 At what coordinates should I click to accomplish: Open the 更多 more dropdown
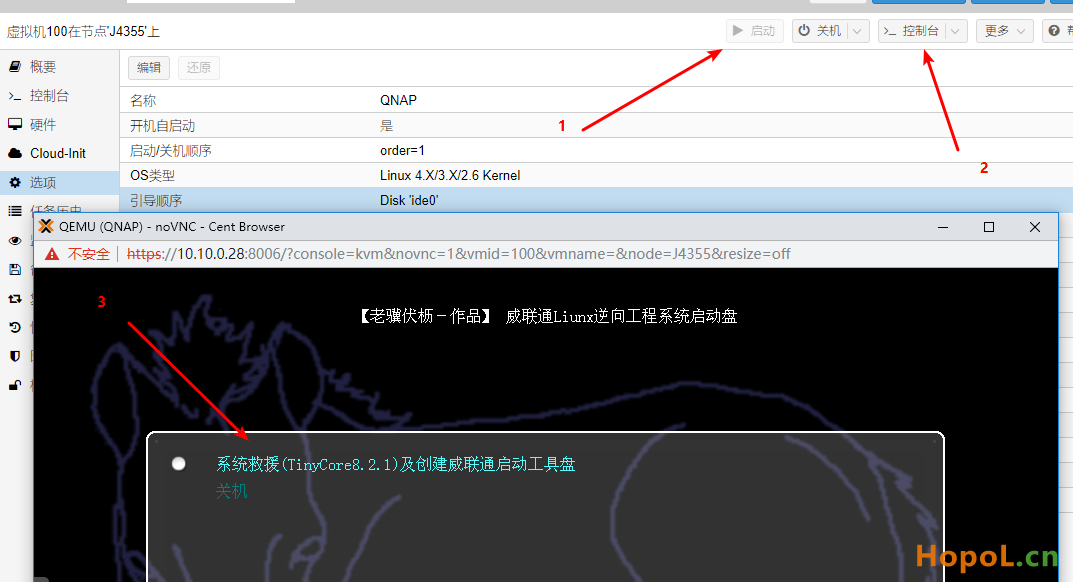click(1005, 31)
